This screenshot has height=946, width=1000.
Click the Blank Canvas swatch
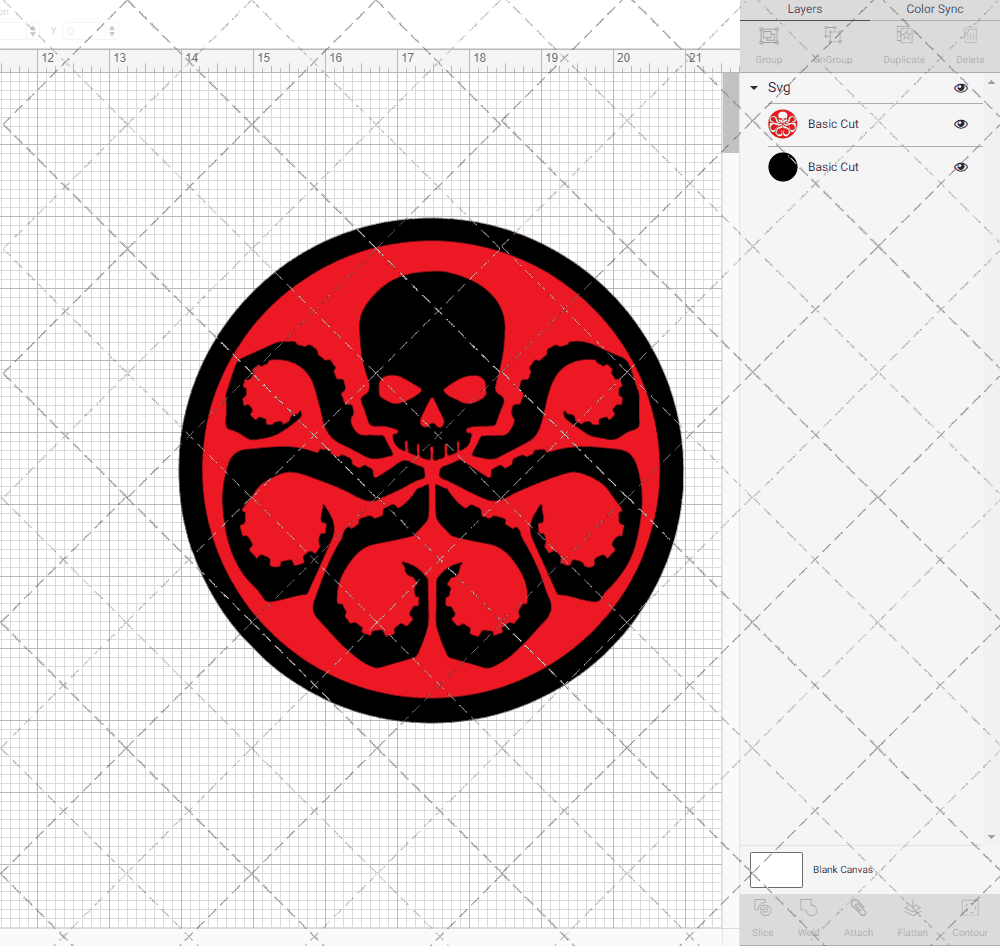776,869
